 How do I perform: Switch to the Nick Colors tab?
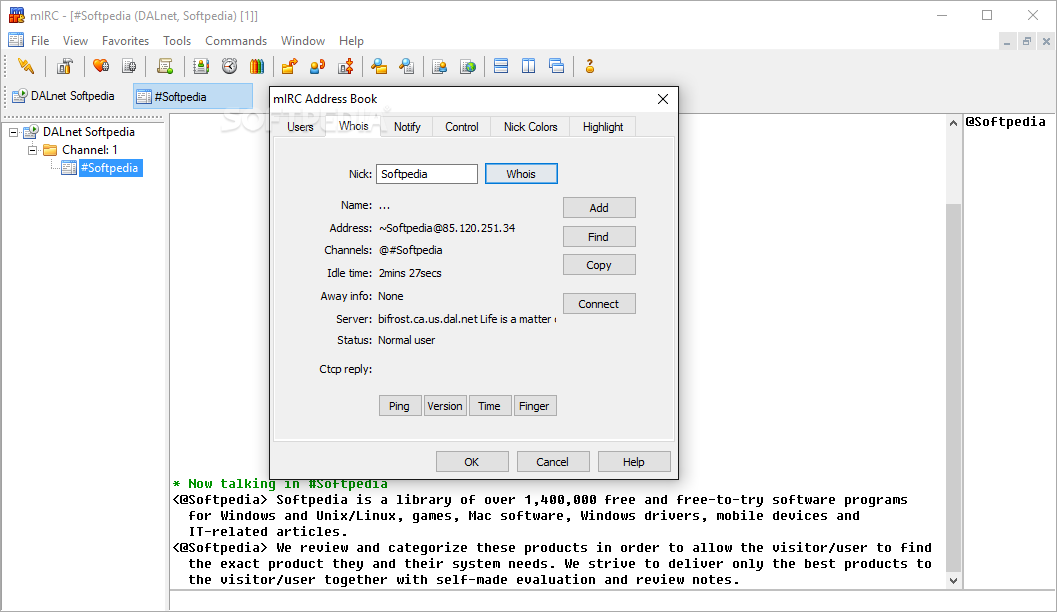(x=531, y=127)
